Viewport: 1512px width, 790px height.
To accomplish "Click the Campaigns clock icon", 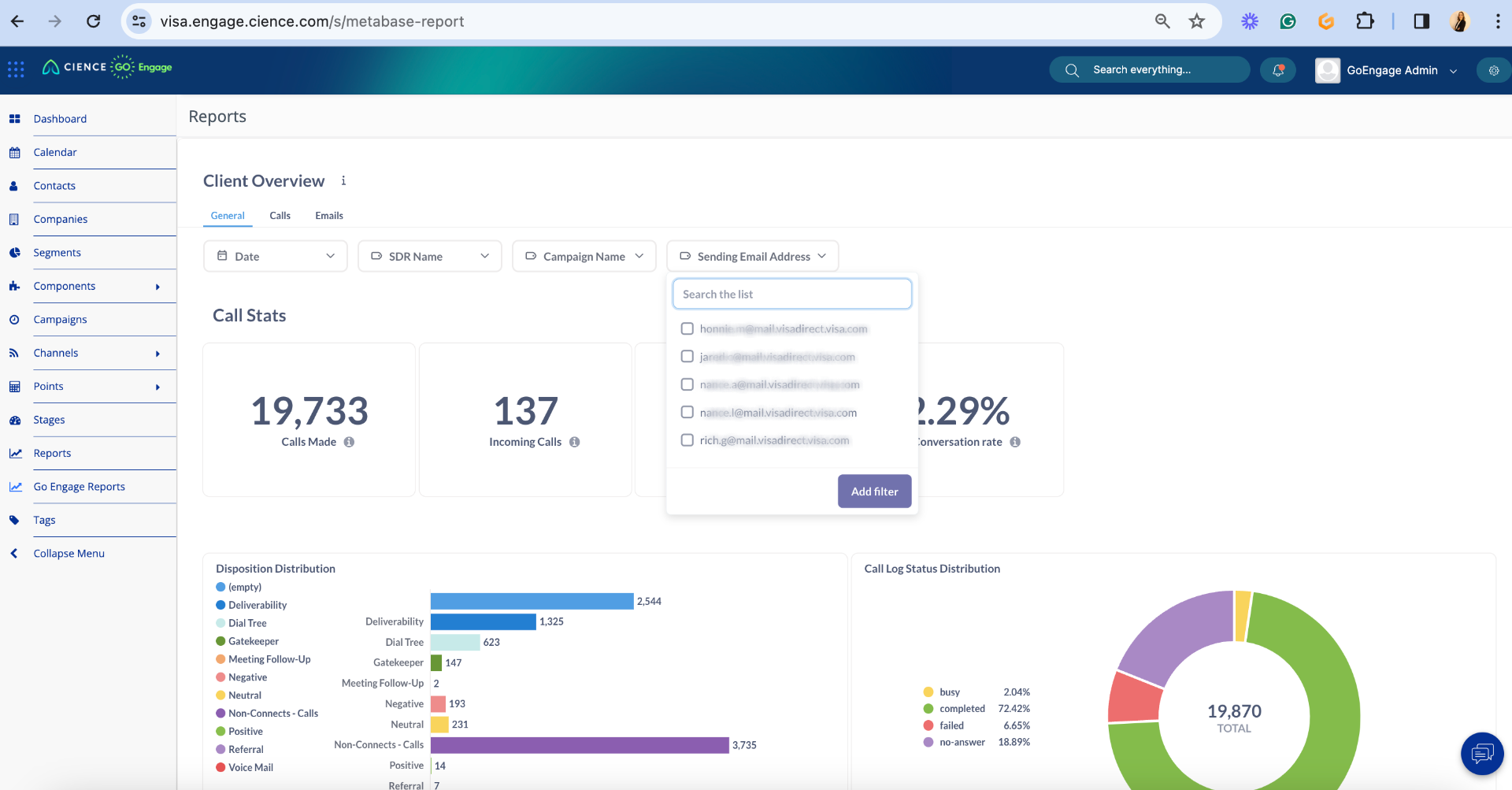I will (14, 320).
